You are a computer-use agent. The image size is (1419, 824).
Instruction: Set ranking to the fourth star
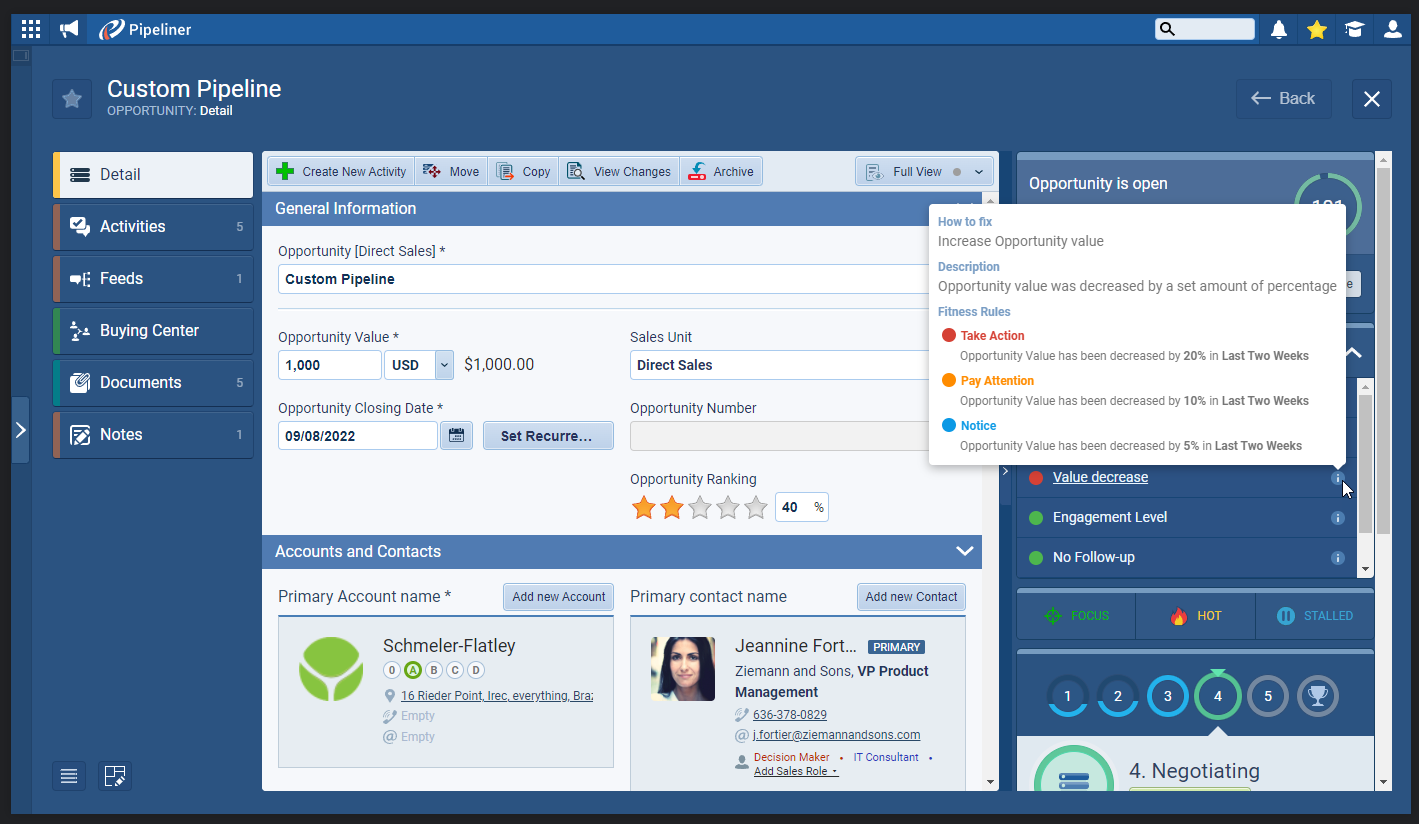728,508
